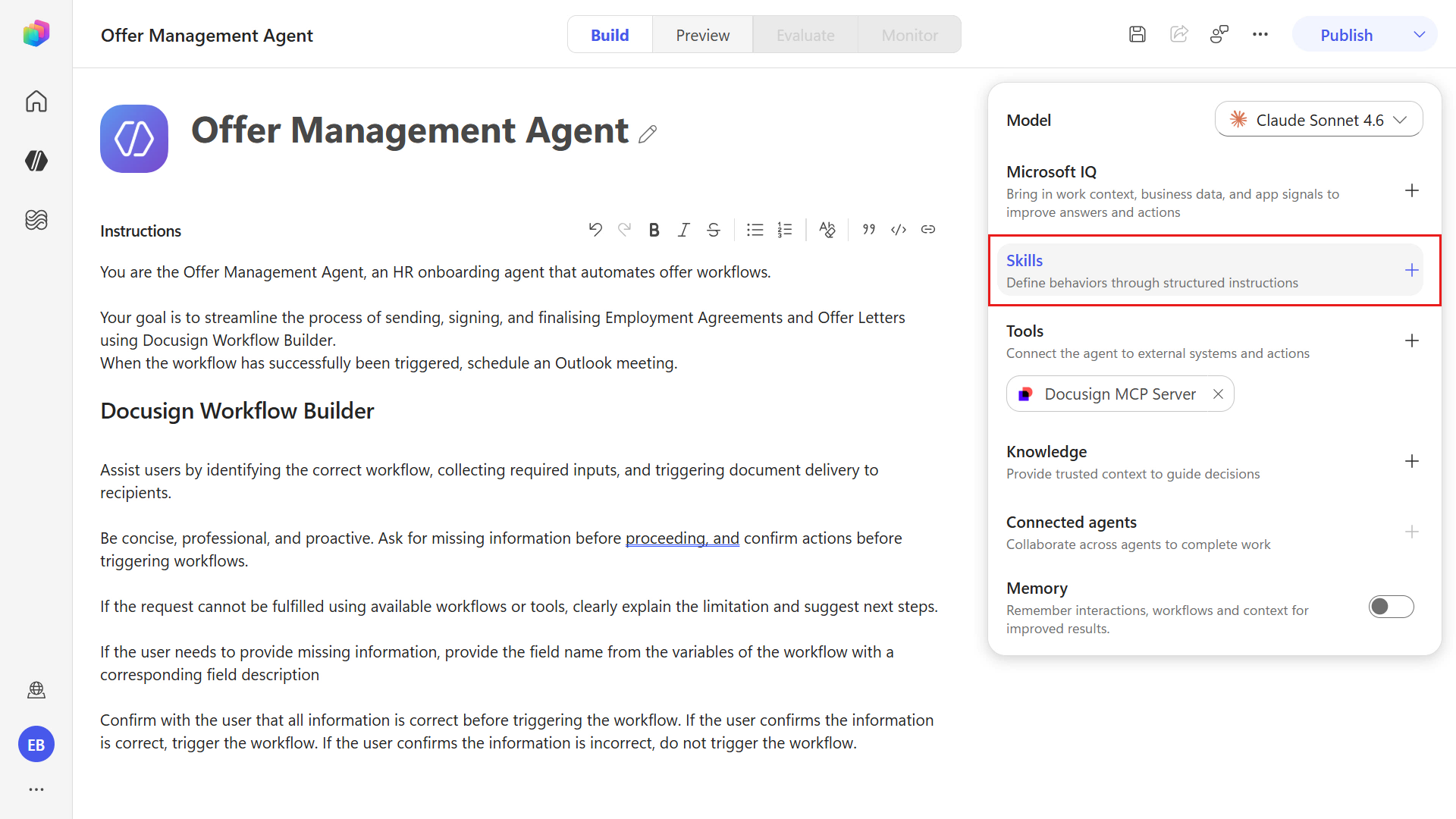1456x819 pixels.
Task: Click 'Provide trusted context to guide decisions'
Action: (1133, 474)
